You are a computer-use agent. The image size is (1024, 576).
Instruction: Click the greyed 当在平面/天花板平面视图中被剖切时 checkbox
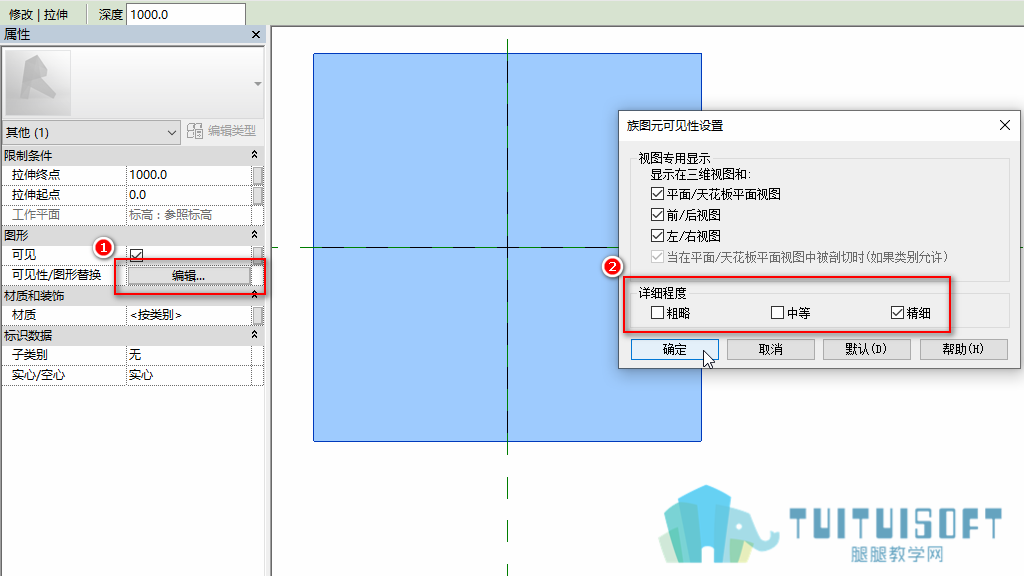click(657, 257)
